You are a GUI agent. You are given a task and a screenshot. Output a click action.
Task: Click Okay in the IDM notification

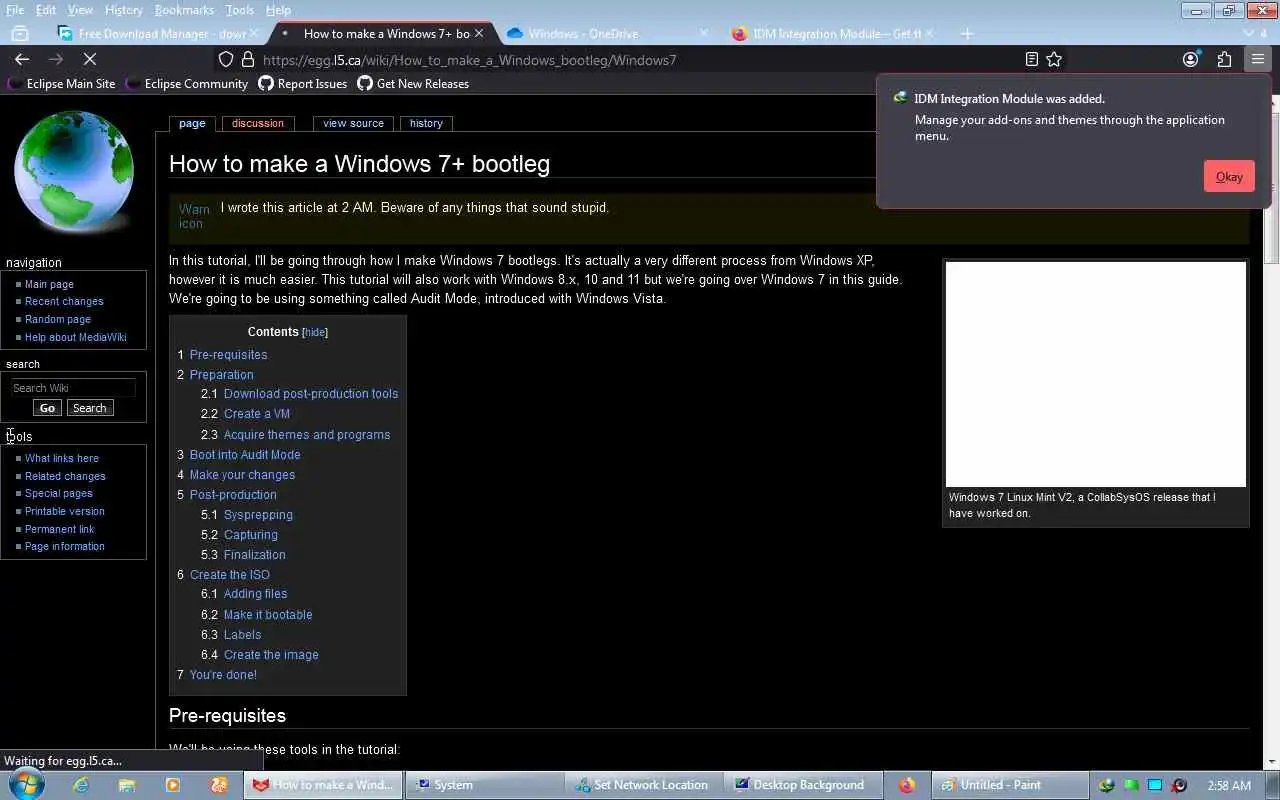click(x=1229, y=177)
